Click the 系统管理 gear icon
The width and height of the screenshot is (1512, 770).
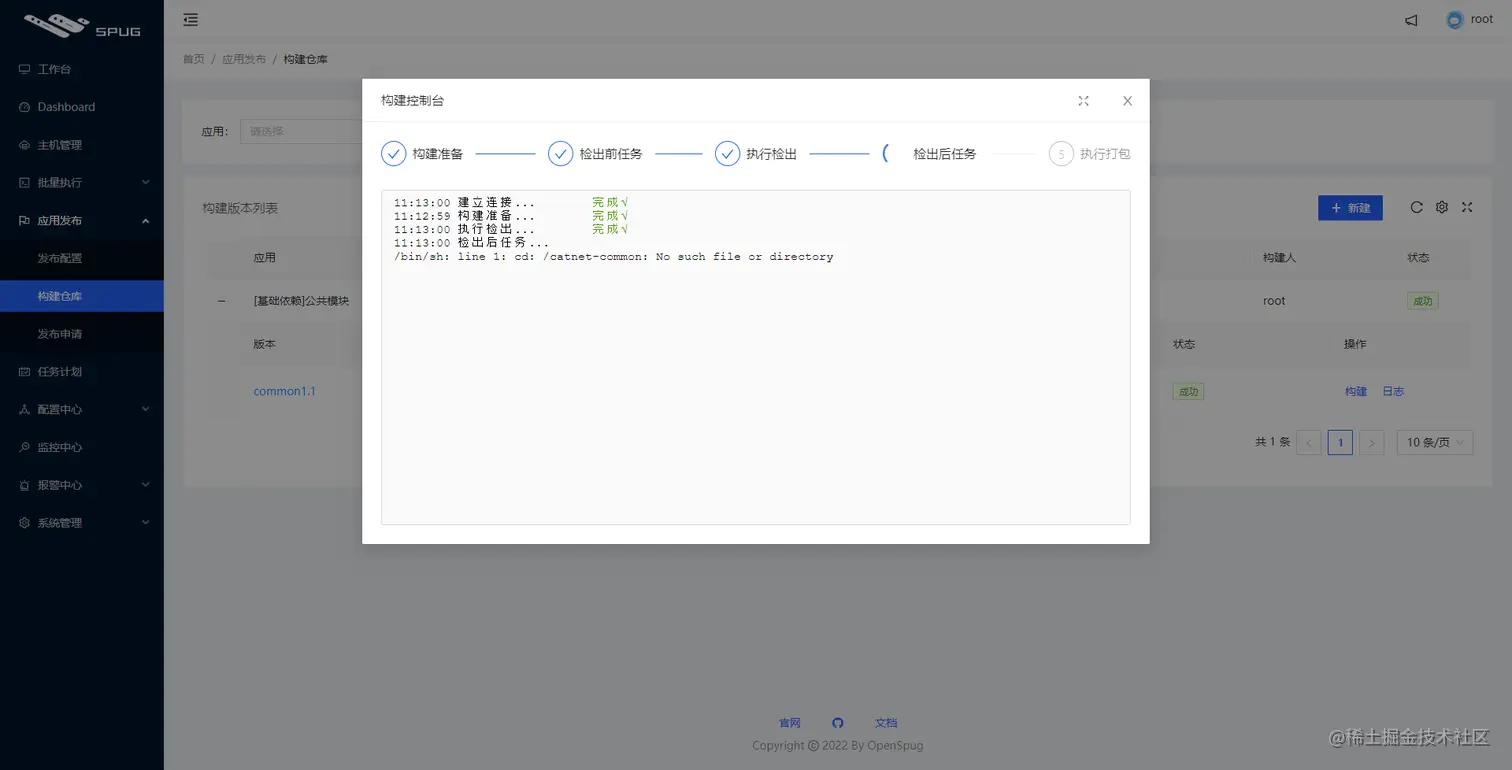pos(25,523)
